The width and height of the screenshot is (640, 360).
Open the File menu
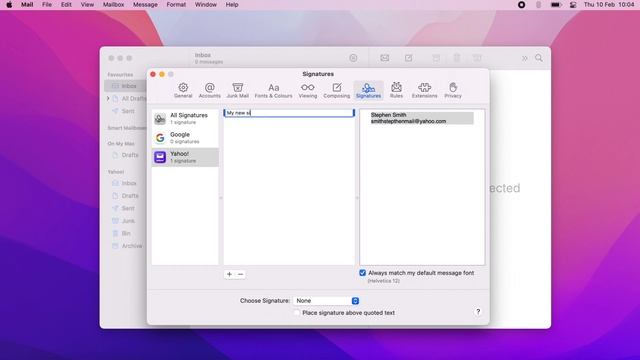[x=47, y=5]
